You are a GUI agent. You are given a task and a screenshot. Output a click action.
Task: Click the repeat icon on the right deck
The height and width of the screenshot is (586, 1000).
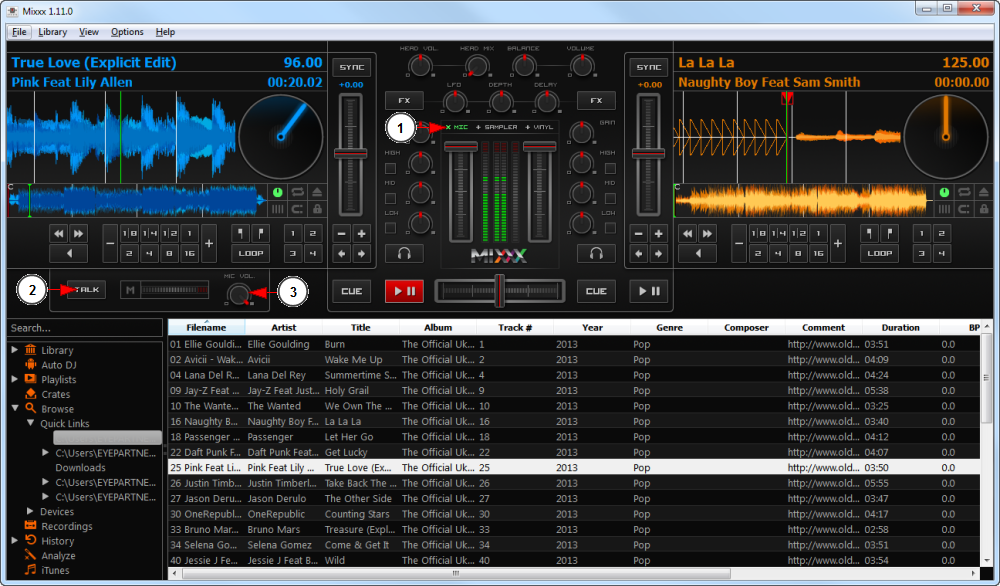964,192
